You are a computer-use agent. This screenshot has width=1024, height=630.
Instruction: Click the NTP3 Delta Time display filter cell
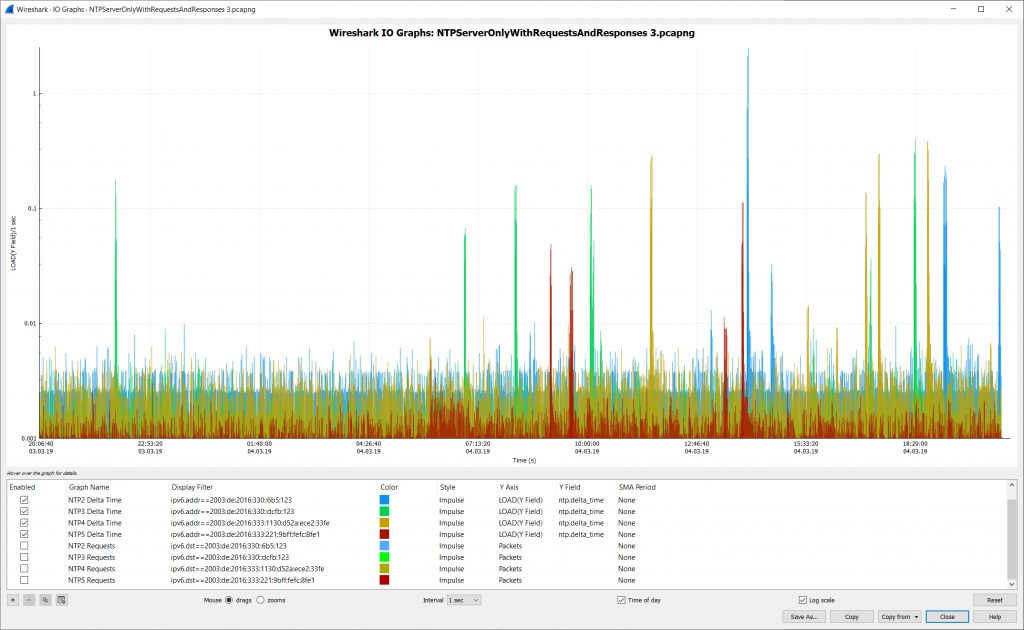tap(232, 511)
